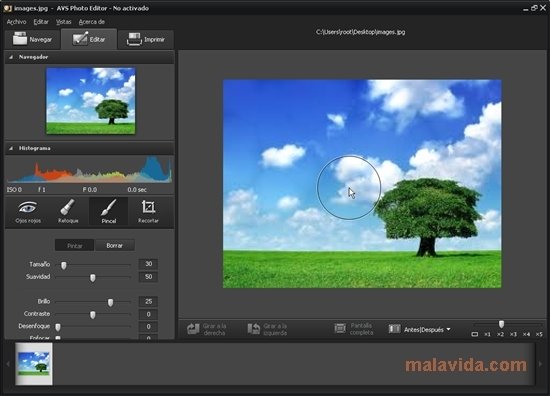Set zoom level to x1
This screenshot has width=550, height=396.
tap(487, 334)
